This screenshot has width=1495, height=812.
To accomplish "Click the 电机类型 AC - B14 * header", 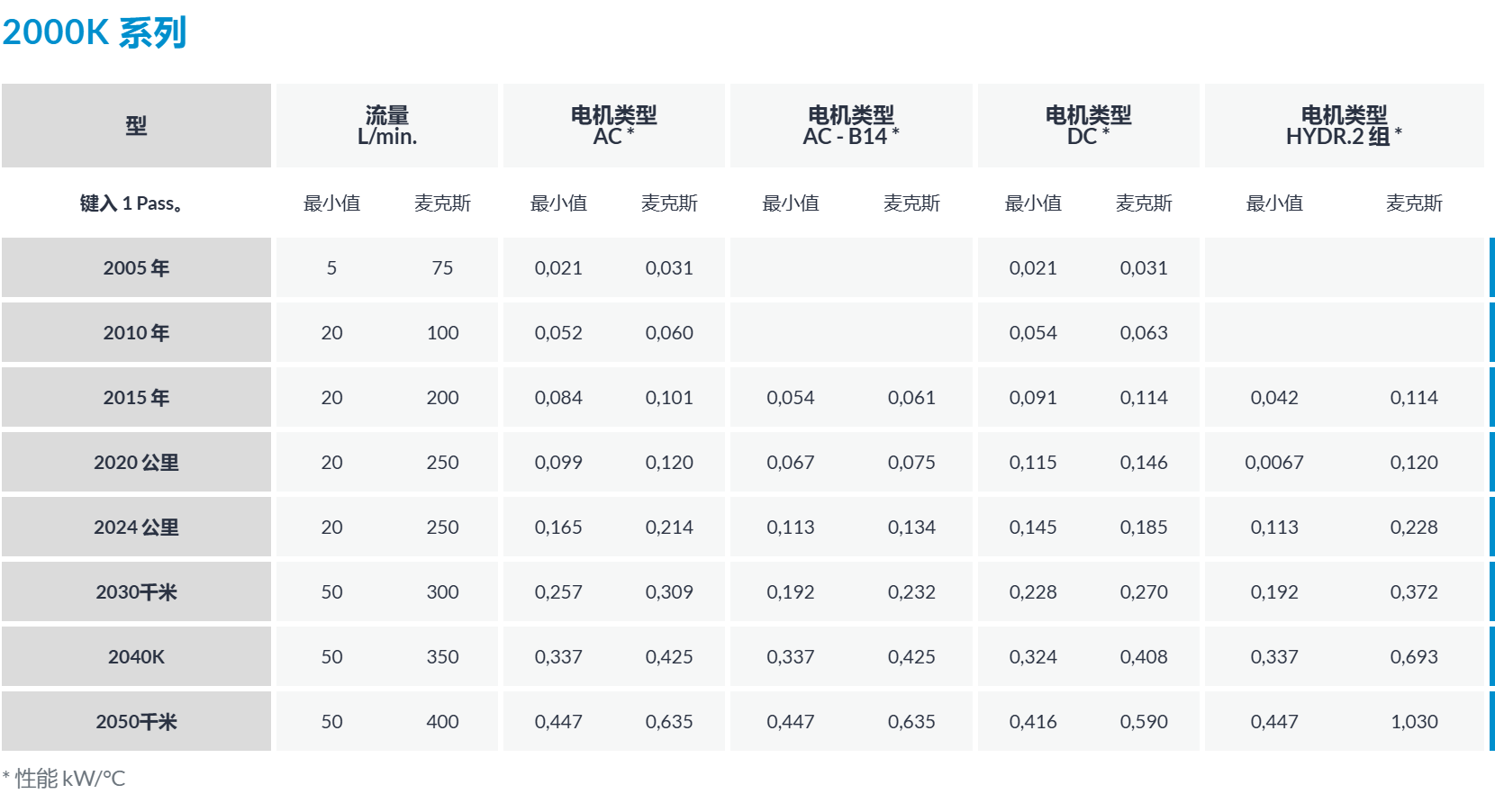I will (851, 125).
